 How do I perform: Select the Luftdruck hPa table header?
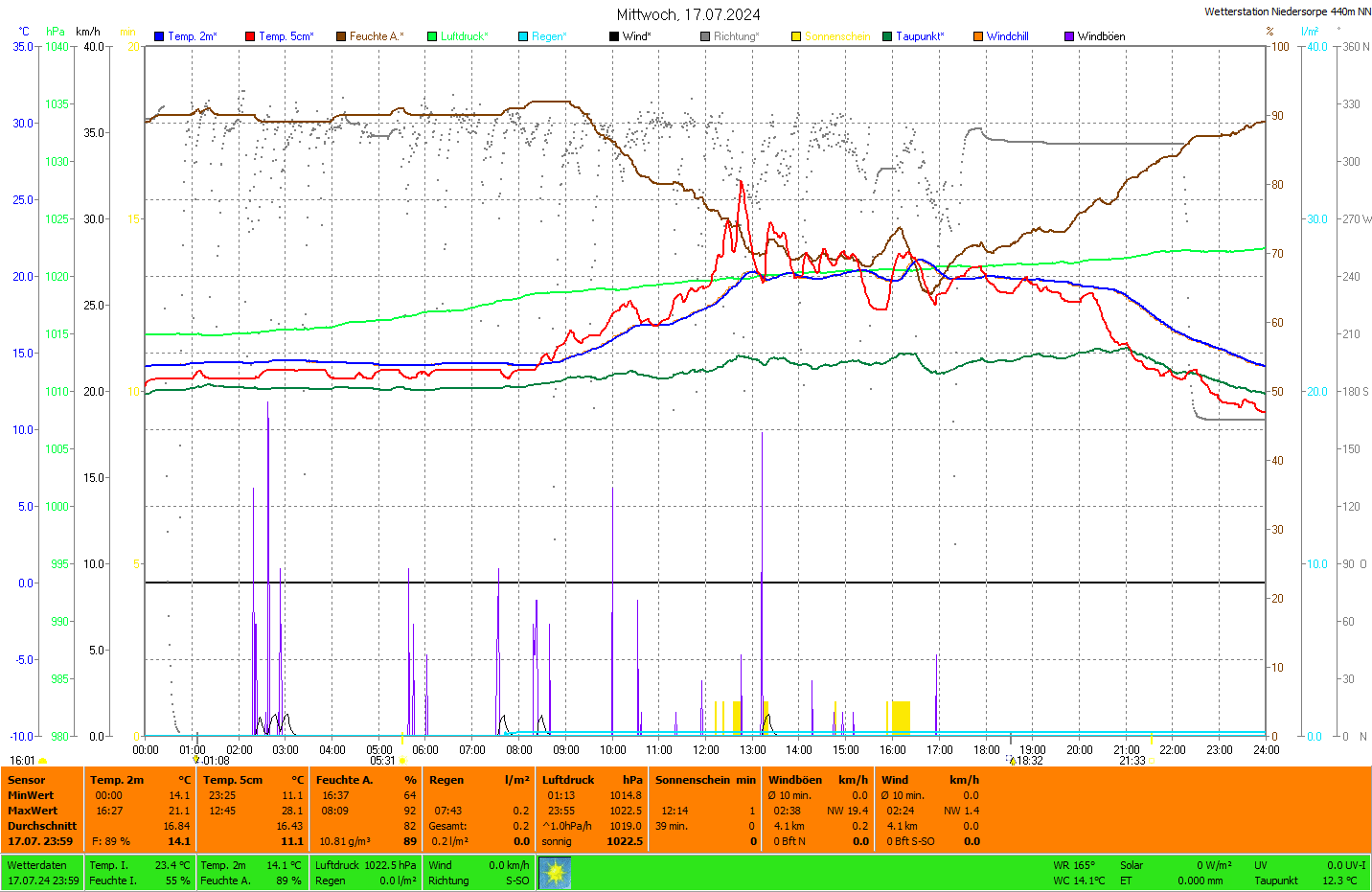(x=591, y=780)
